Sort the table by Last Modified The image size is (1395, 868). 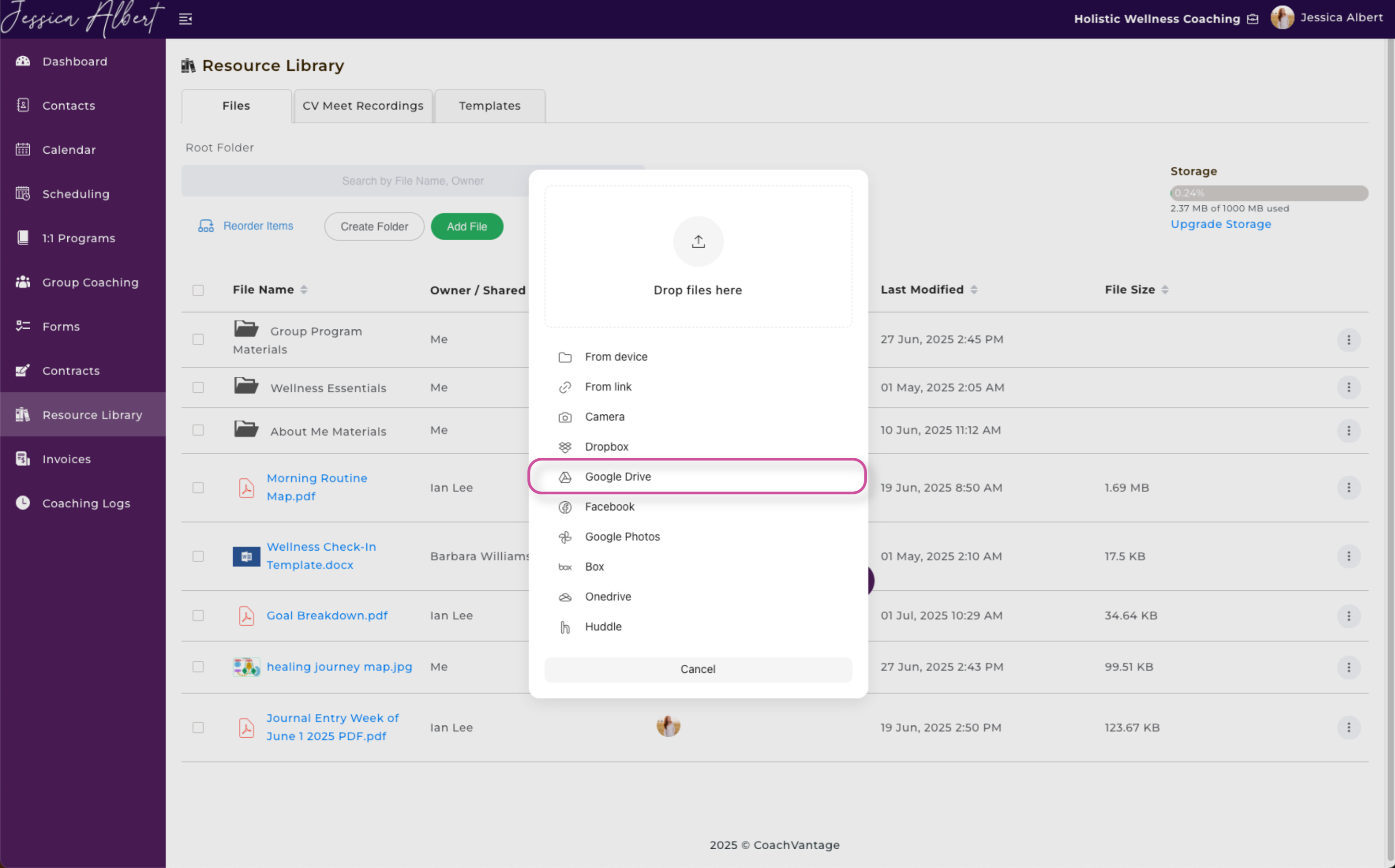click(974, 290)
